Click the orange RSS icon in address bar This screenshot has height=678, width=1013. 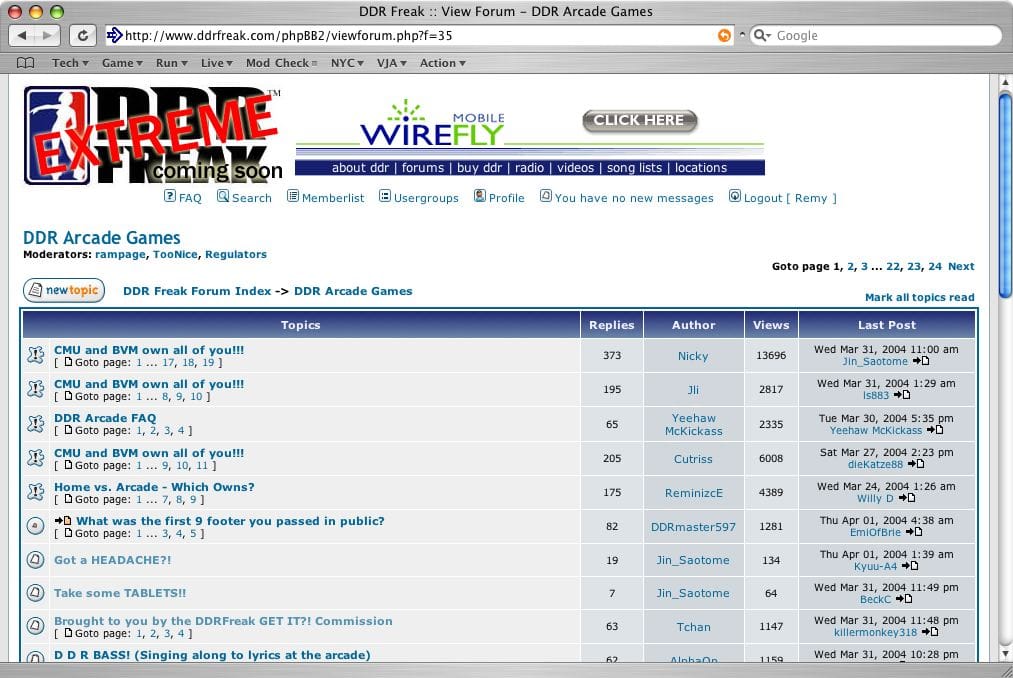(724, 35)
